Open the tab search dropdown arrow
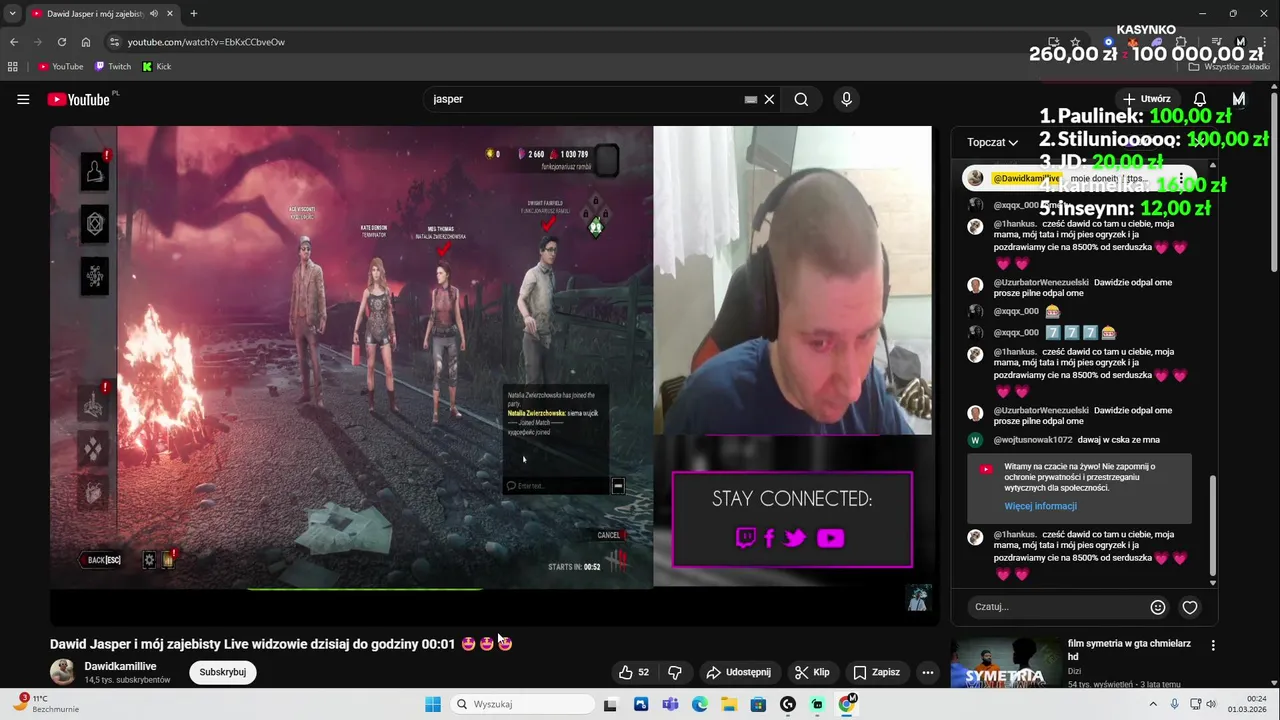 coord(12,13)
